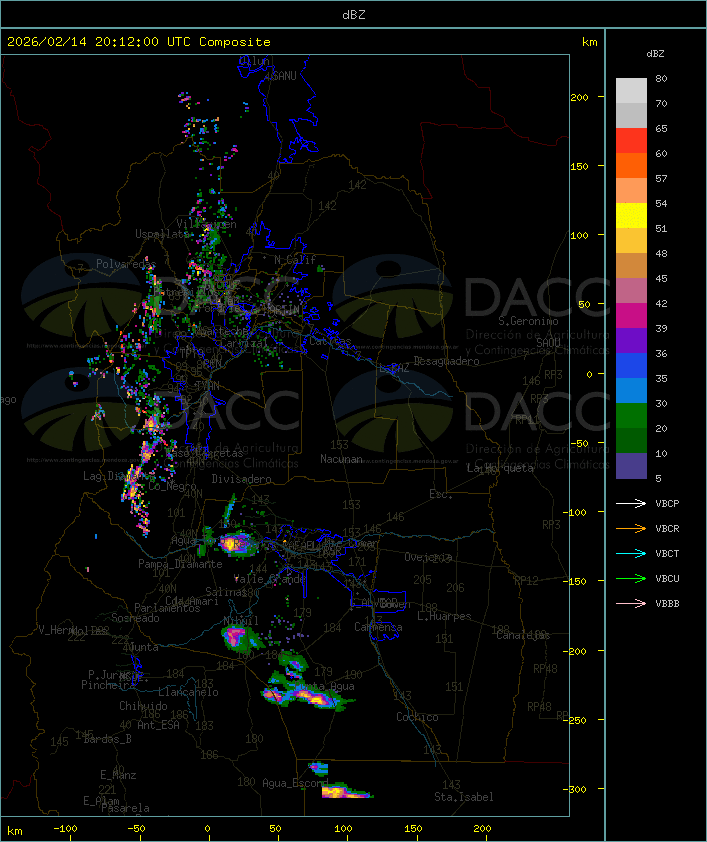The width and height of the screenshot is (707, 842).
Task: Click the pink VBBB arrow in legend
Action: 631,604
